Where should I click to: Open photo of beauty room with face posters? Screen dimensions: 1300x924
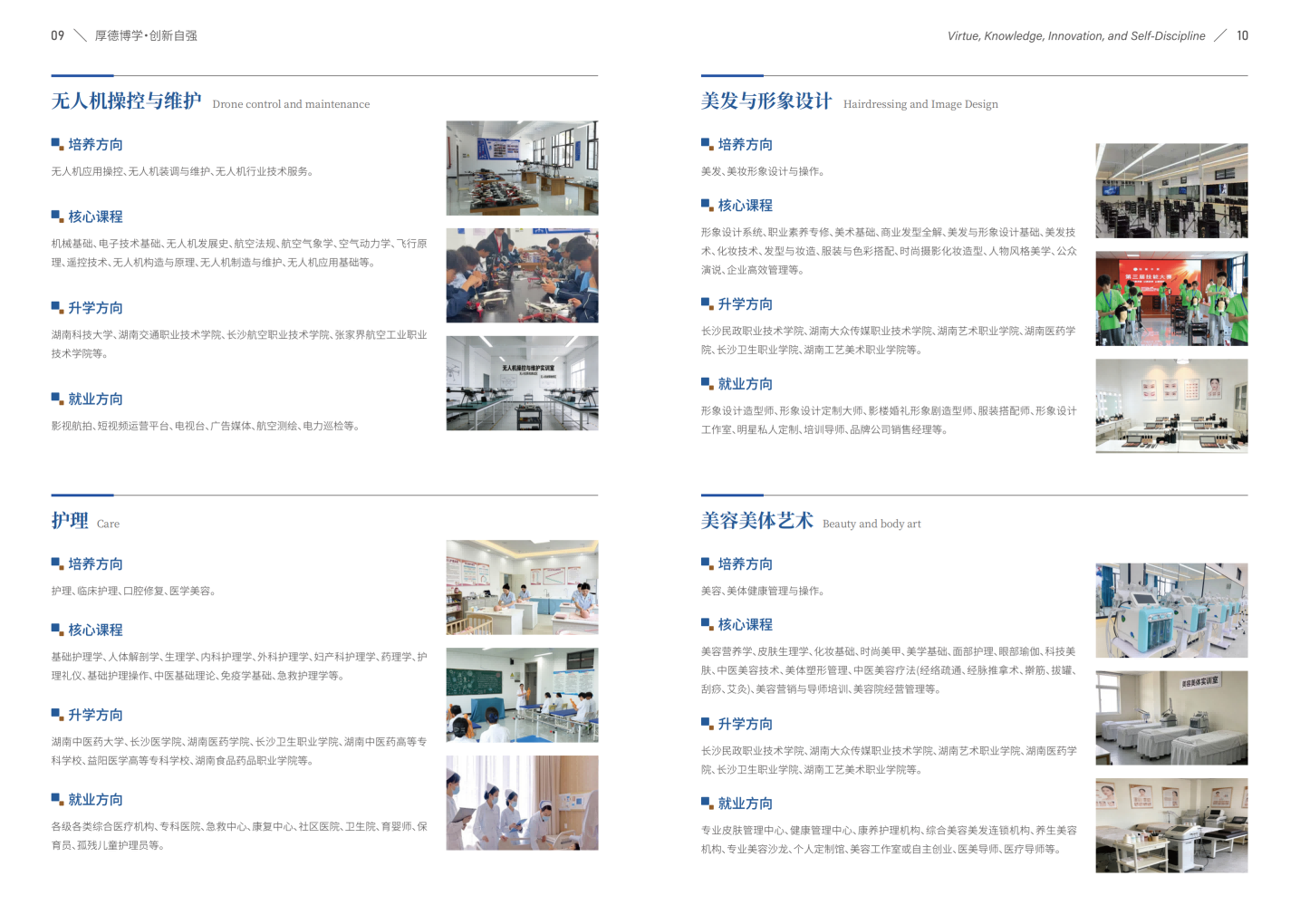[1171, 825]
